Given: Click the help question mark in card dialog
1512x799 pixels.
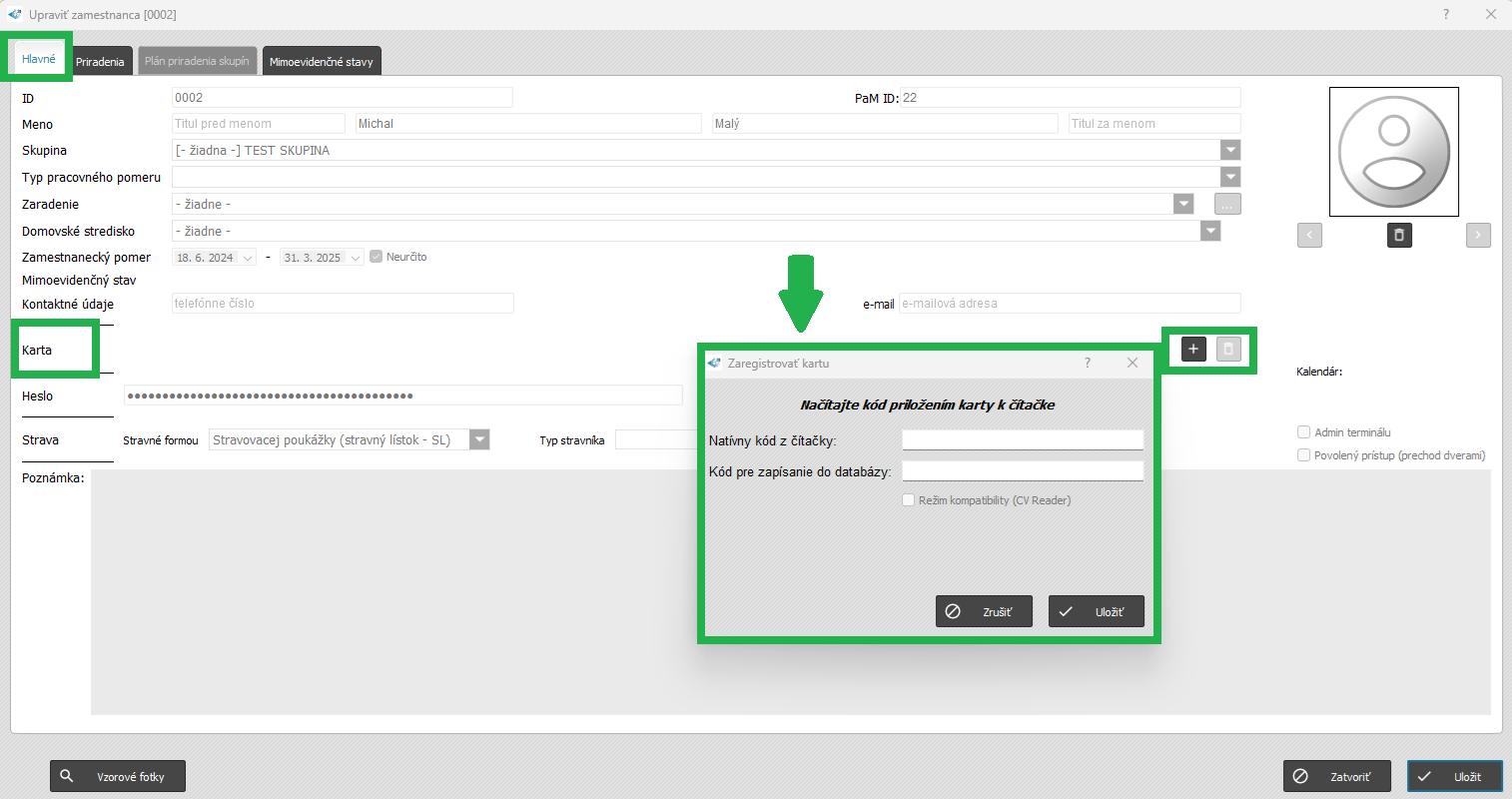Looking at the screenshot, I should 1088,363.
